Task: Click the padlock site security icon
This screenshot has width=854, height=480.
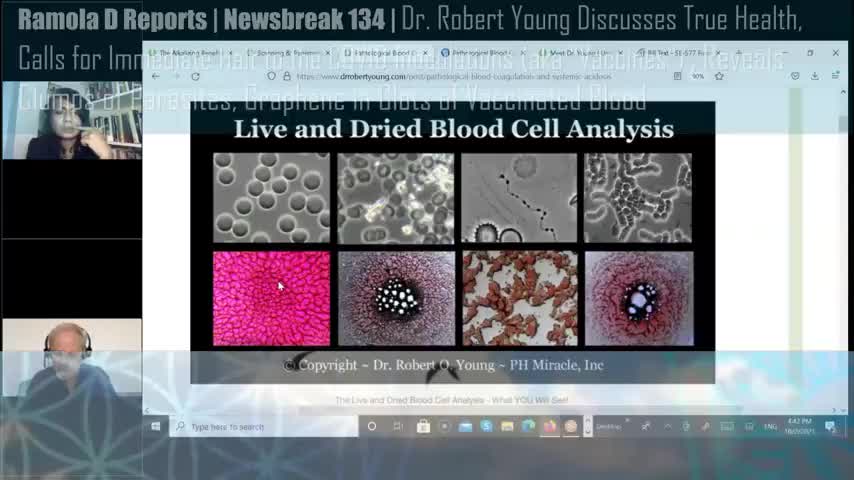Action: point(286,77)
